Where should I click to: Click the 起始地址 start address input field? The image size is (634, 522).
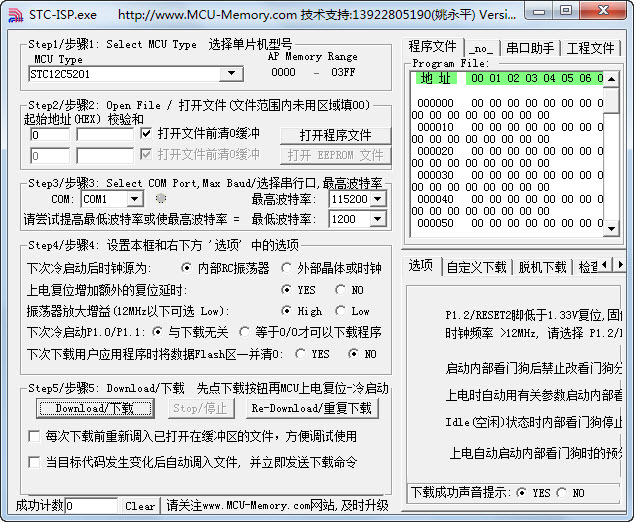50,135
